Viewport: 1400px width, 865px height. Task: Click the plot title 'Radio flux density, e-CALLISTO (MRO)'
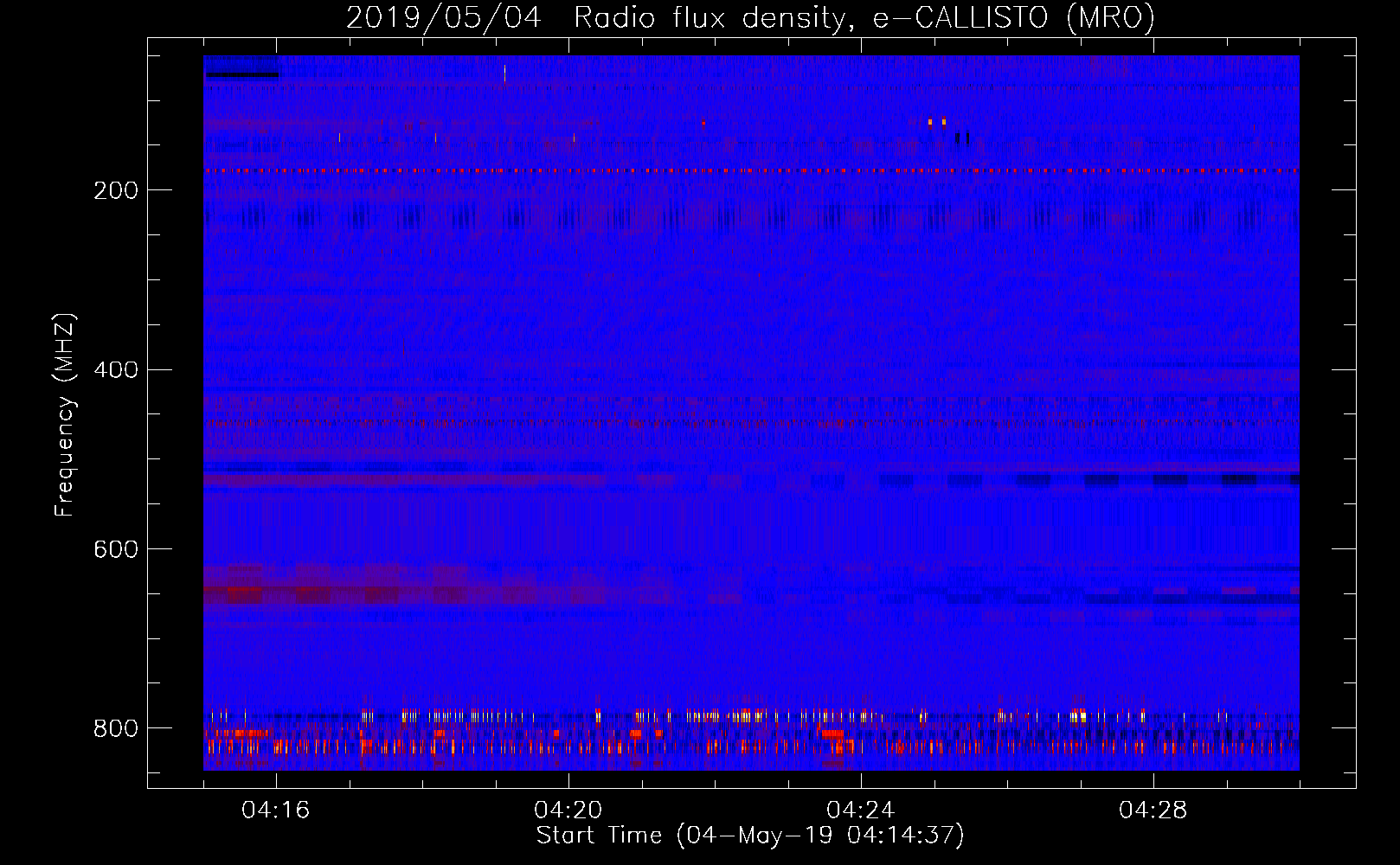point(864,17)
